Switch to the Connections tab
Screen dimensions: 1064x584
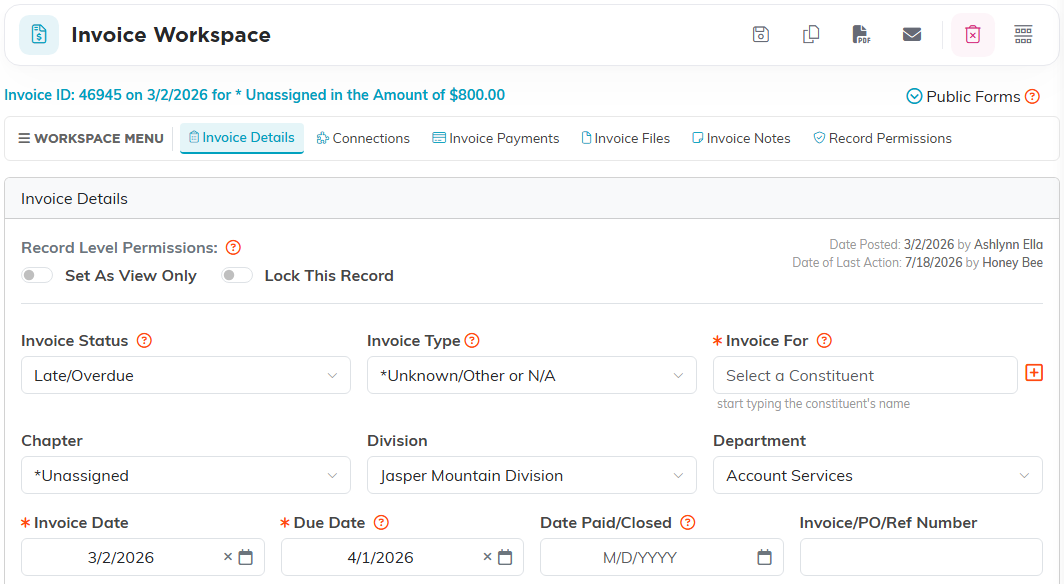(x=363, y=138)
